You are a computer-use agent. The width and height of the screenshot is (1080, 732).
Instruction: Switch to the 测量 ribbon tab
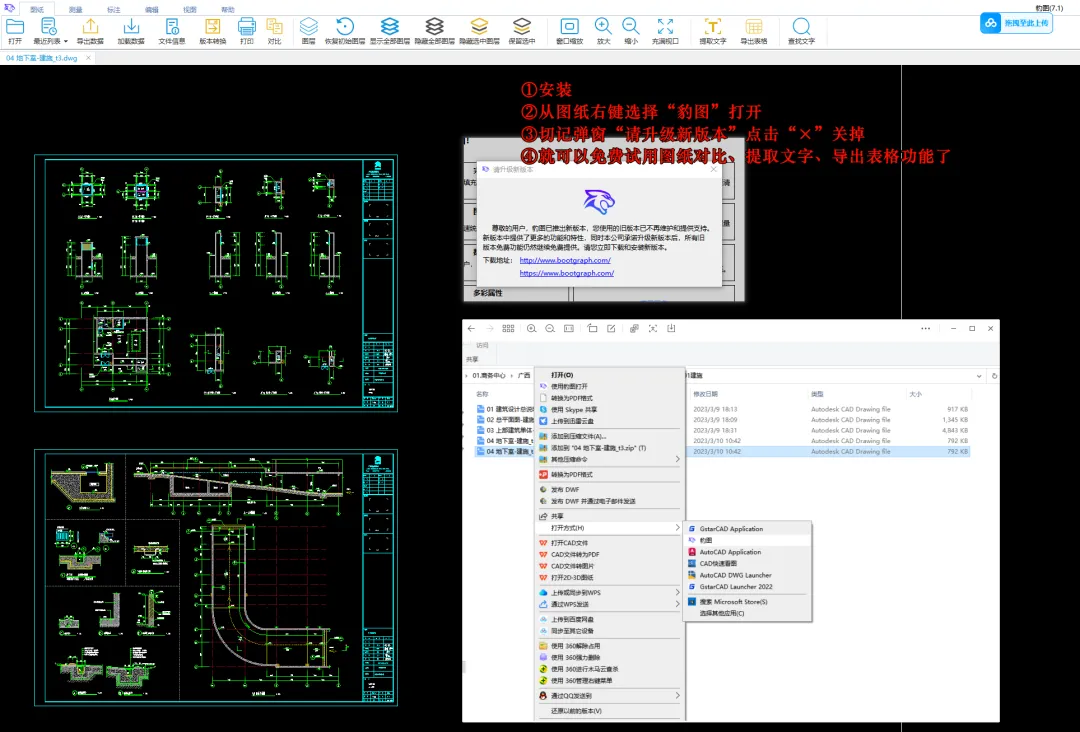pyautogui.click(x=76, y=9)
